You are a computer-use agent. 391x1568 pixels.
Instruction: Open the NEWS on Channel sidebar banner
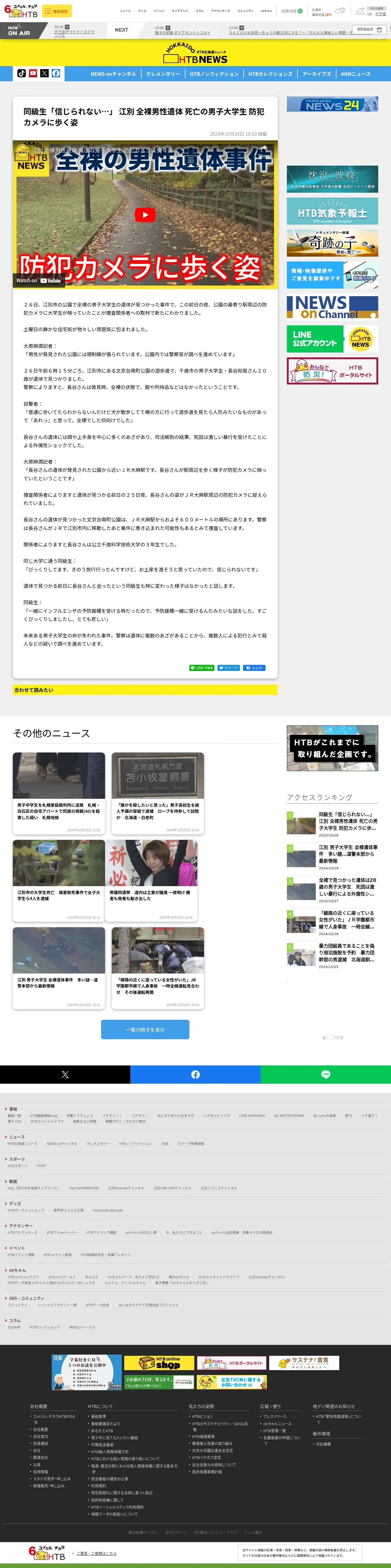(333, 307)
